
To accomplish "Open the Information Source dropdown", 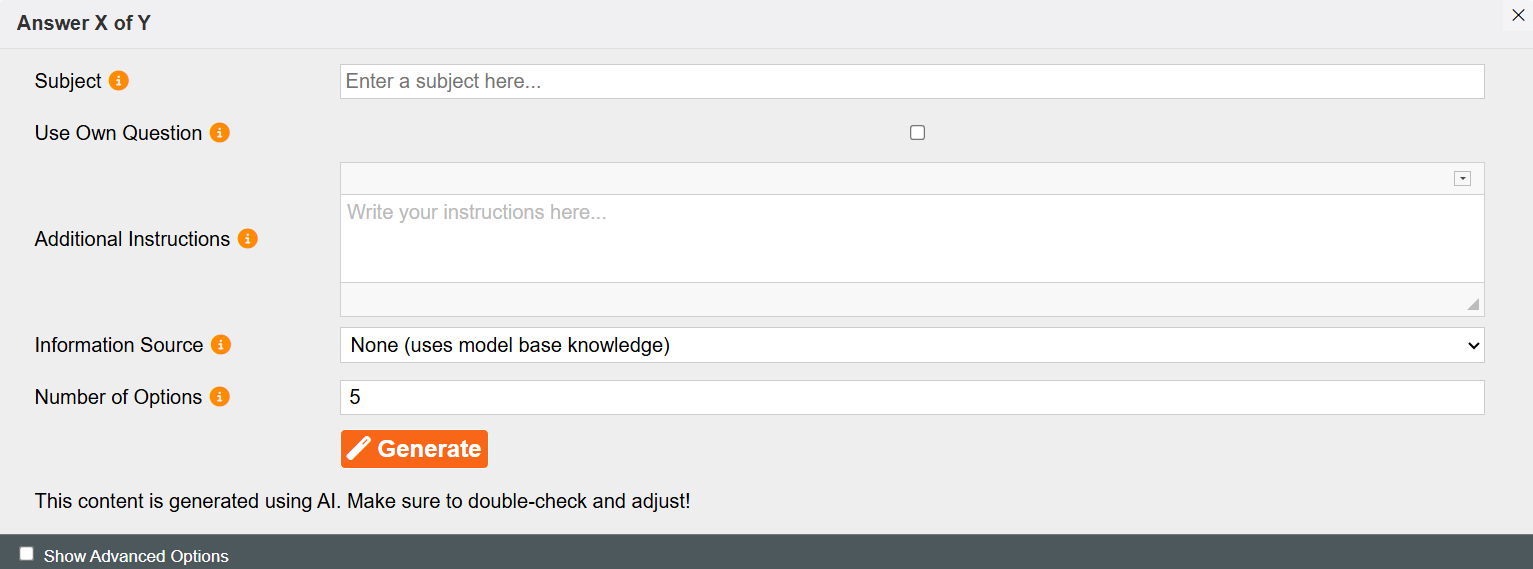I will tap(912, 345).
